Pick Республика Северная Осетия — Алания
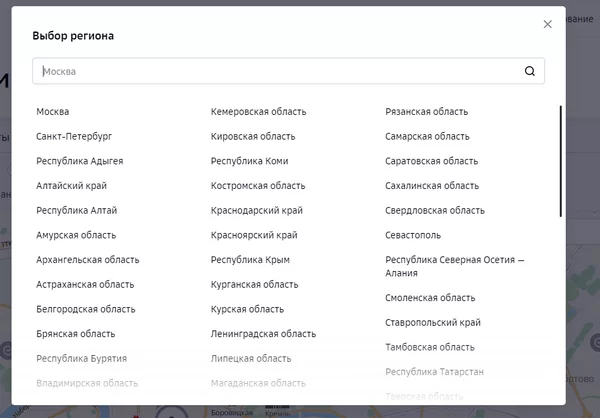Viewport: 600px width, 418px height. (454, 266)
